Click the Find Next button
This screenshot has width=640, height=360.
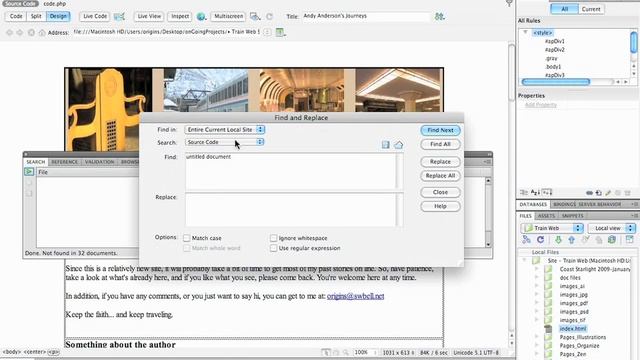[440, 130]
